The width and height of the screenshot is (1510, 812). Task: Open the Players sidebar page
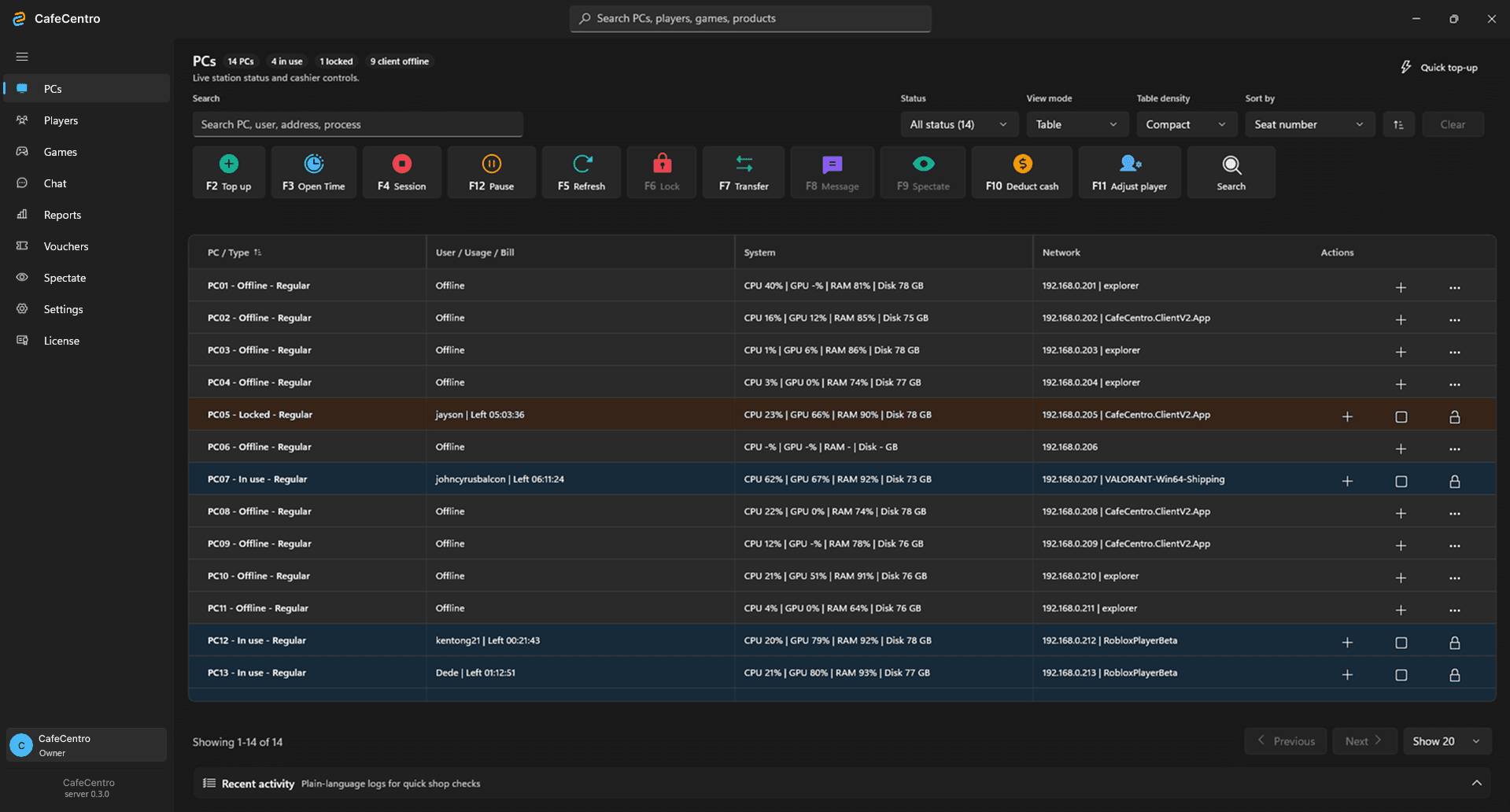click(87, 120)
